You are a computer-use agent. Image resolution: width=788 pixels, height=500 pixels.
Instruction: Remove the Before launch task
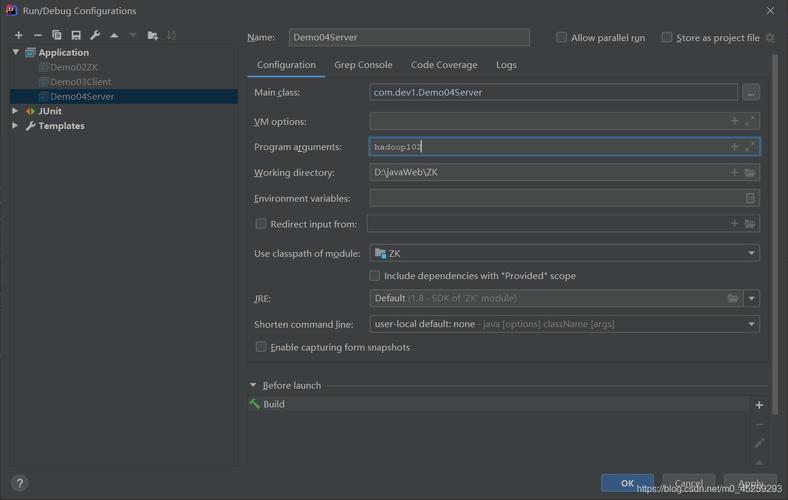click(x=759, y=425)
